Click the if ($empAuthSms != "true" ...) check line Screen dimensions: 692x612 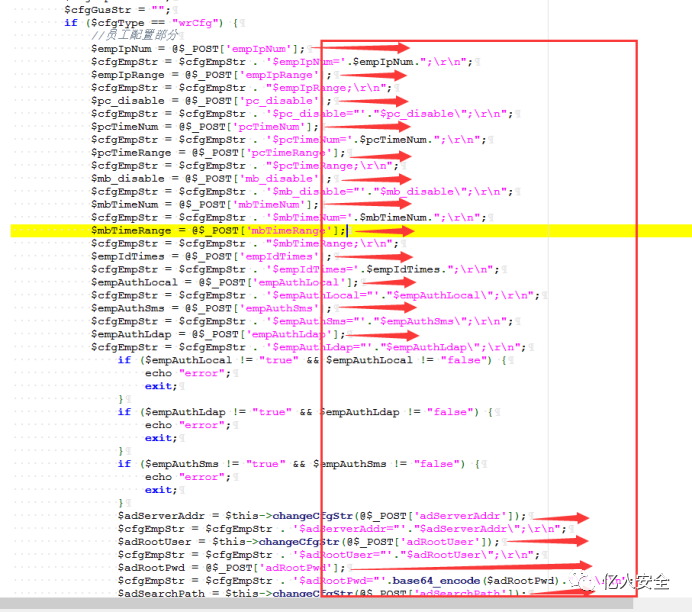click(x=299, y=464)
